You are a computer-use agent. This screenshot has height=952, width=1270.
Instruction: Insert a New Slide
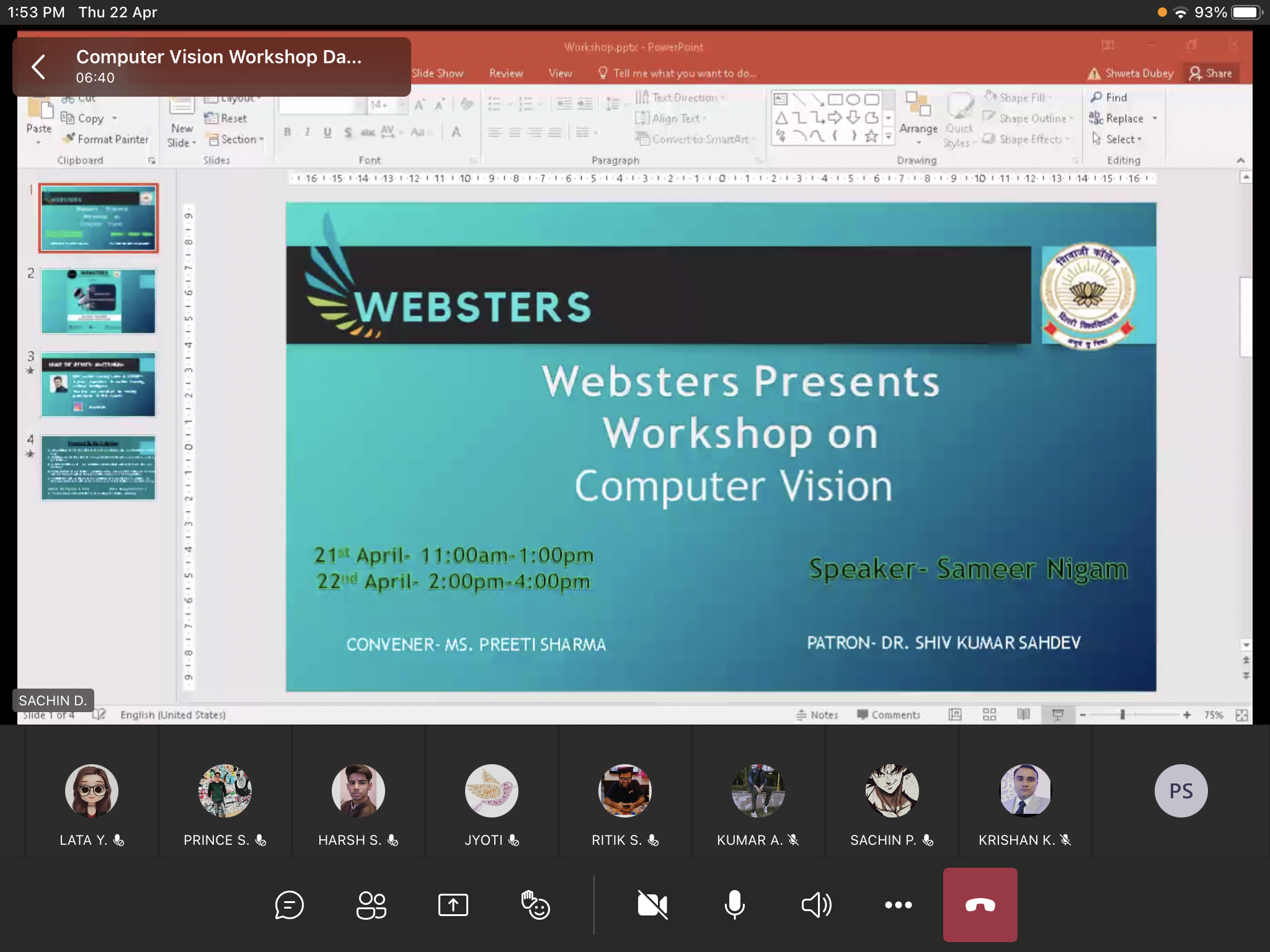click(181, 123)
